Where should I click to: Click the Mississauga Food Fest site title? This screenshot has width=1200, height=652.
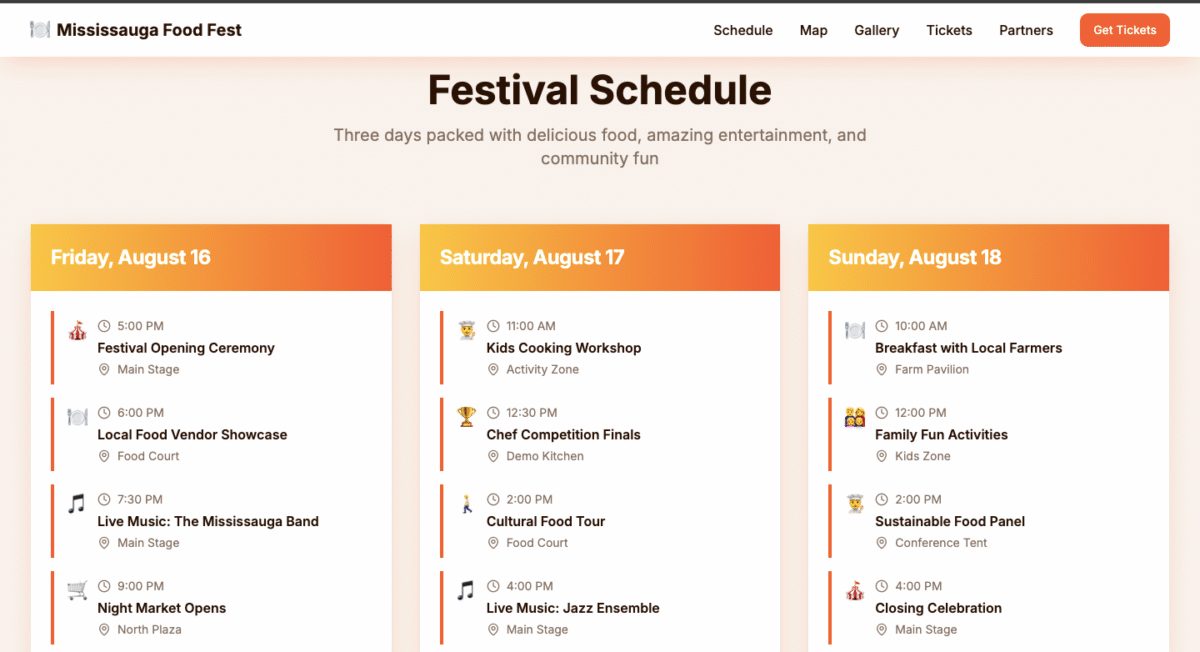[149, 30]
